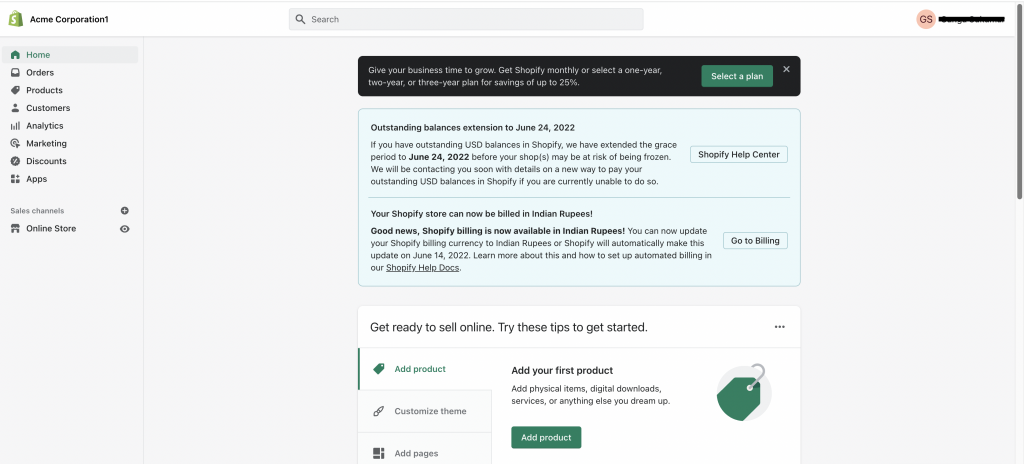1024x464 pixels.
Task: Click the layout icon beside Add pages
Action: click(x=379, y=453)
